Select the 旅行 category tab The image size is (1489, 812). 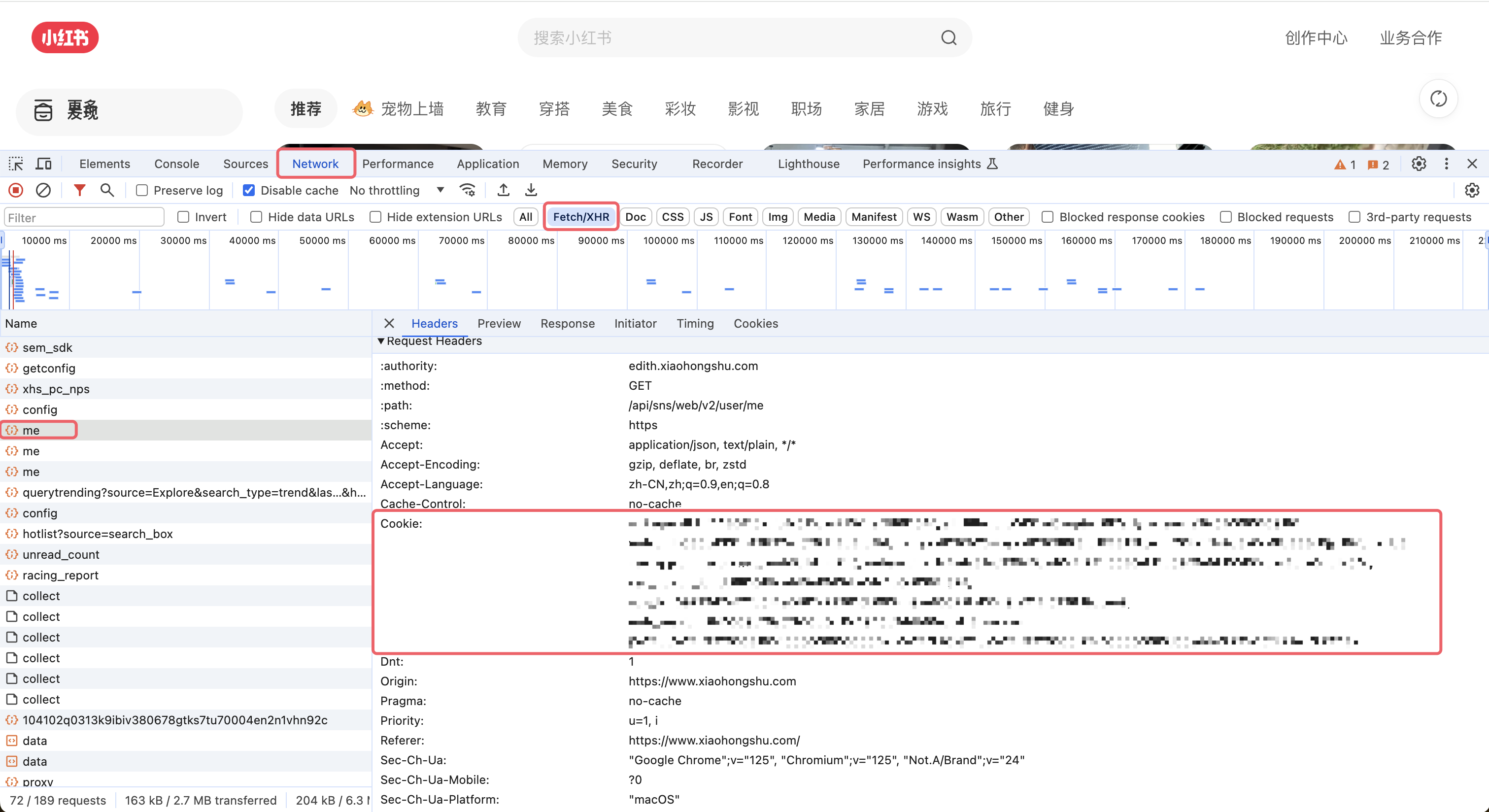pos(995,109)
